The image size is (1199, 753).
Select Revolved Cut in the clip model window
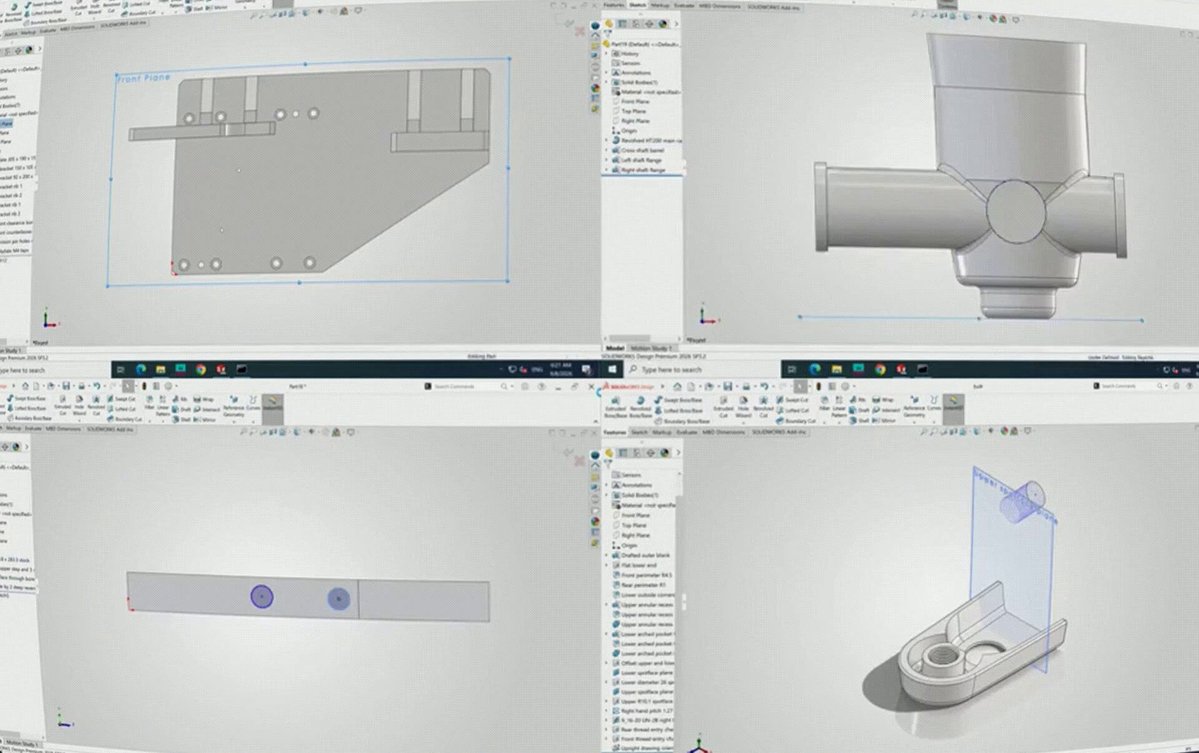click(x=764, y=407)
